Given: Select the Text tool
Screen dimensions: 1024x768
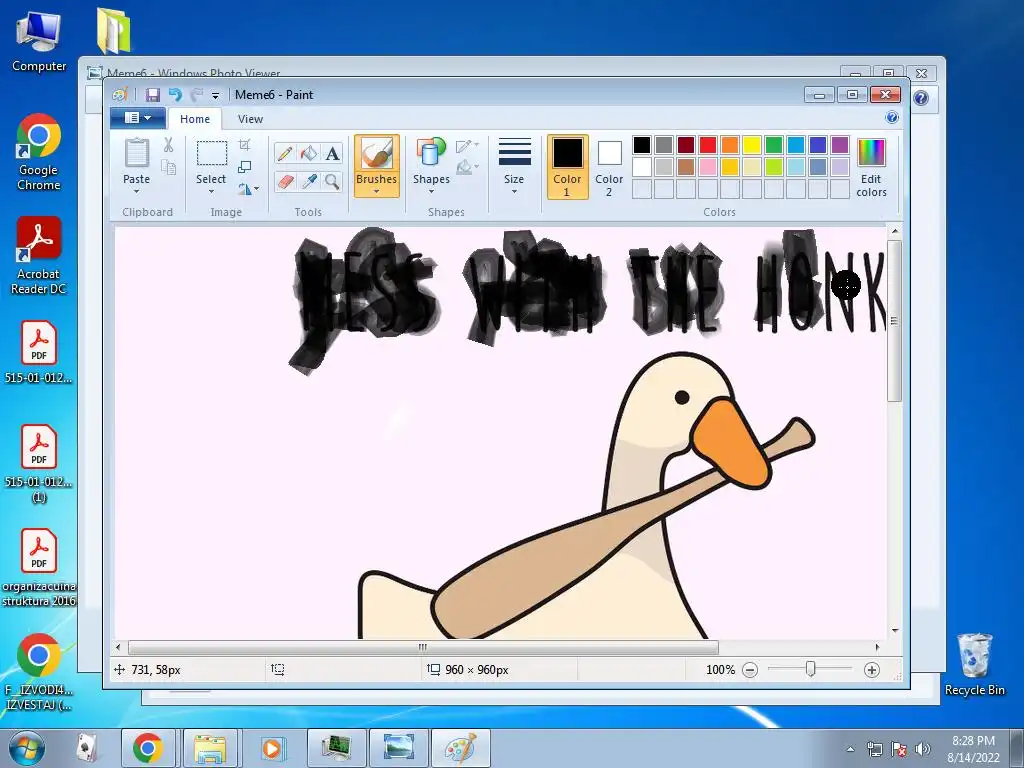Looking at the screenshot, I should [332, 153].
